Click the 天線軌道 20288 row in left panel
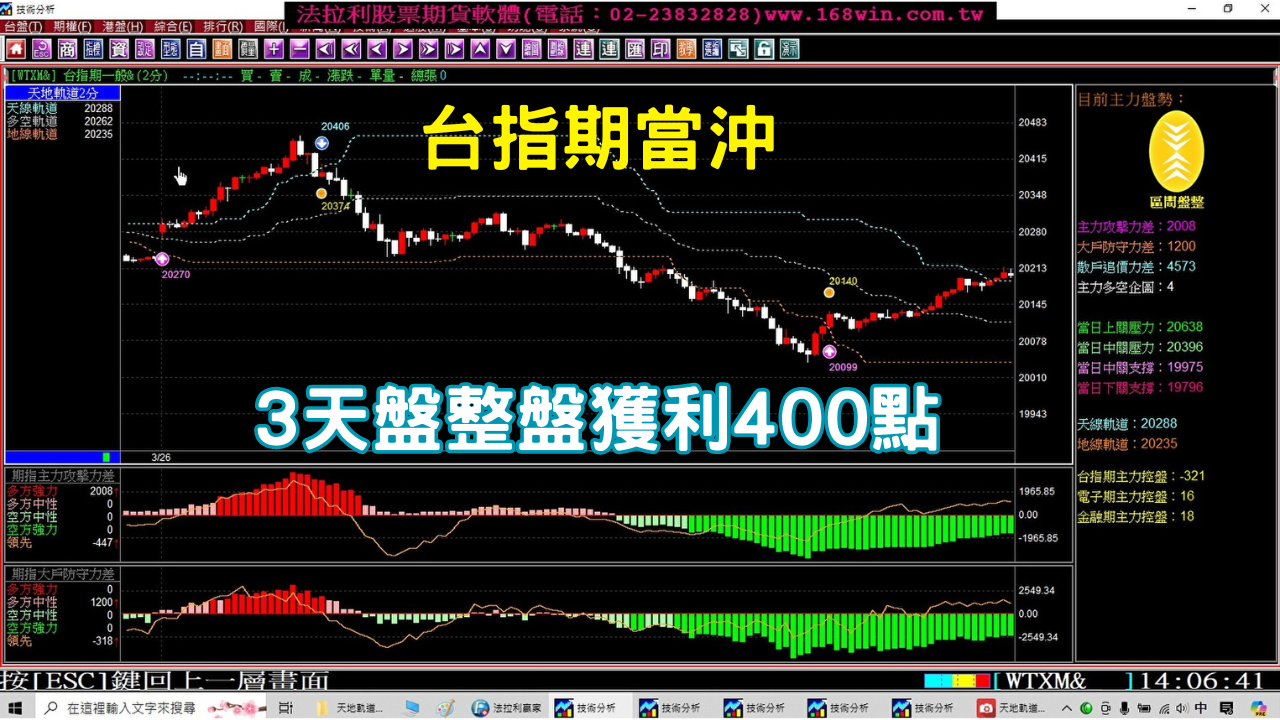Screen dimensions: 1280x720 (x=60, y=108)
